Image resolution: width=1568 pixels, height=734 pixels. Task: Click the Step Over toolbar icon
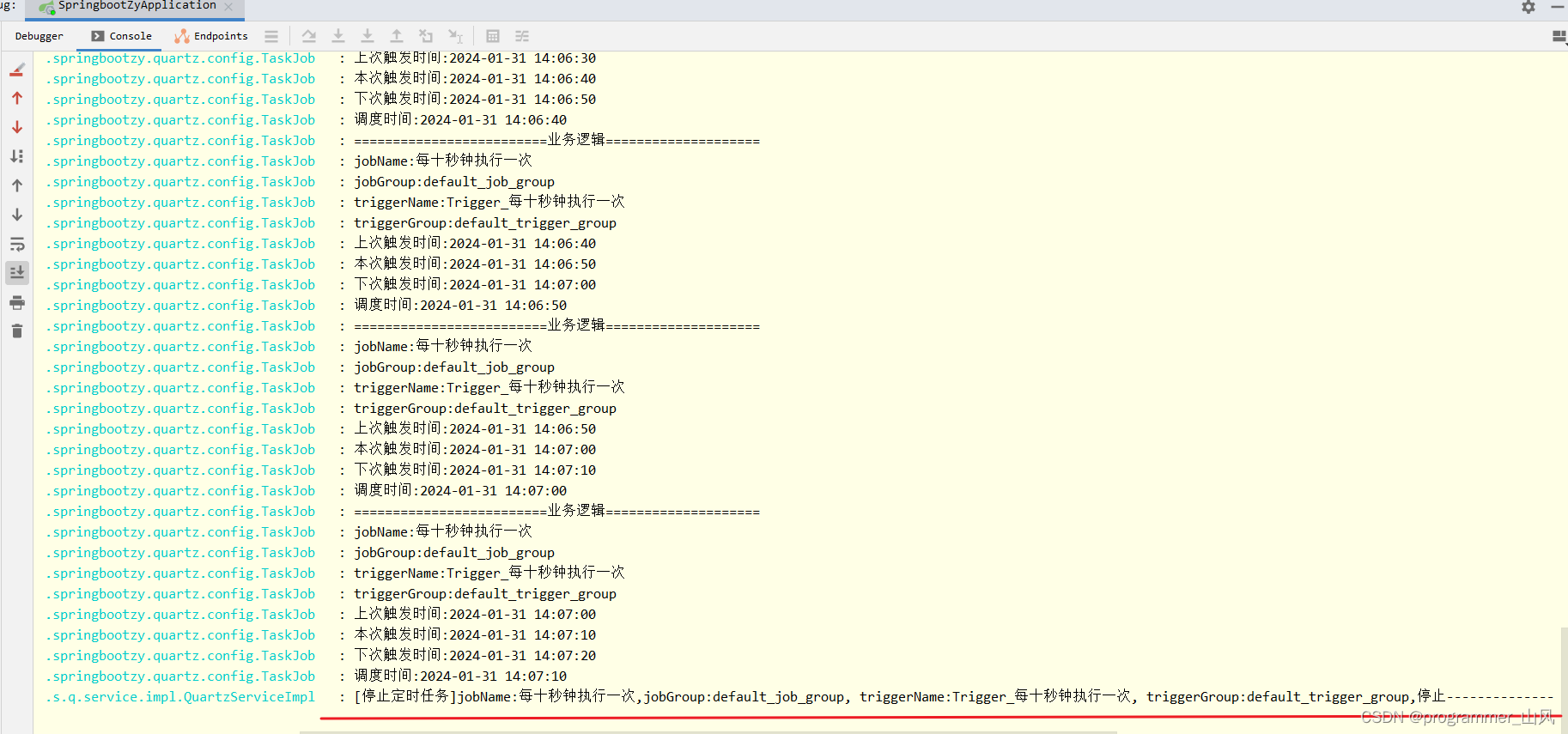[309, 36]
